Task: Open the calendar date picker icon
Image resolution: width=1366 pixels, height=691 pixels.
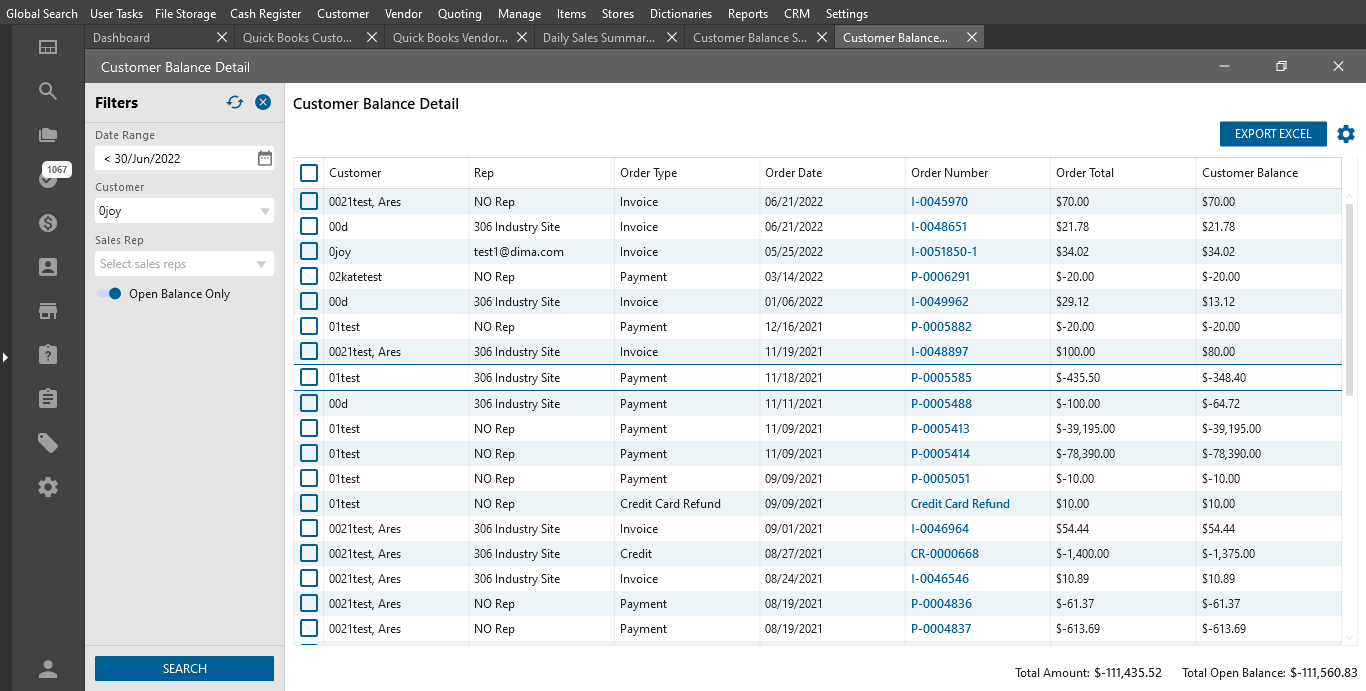Action: (264, 158)
